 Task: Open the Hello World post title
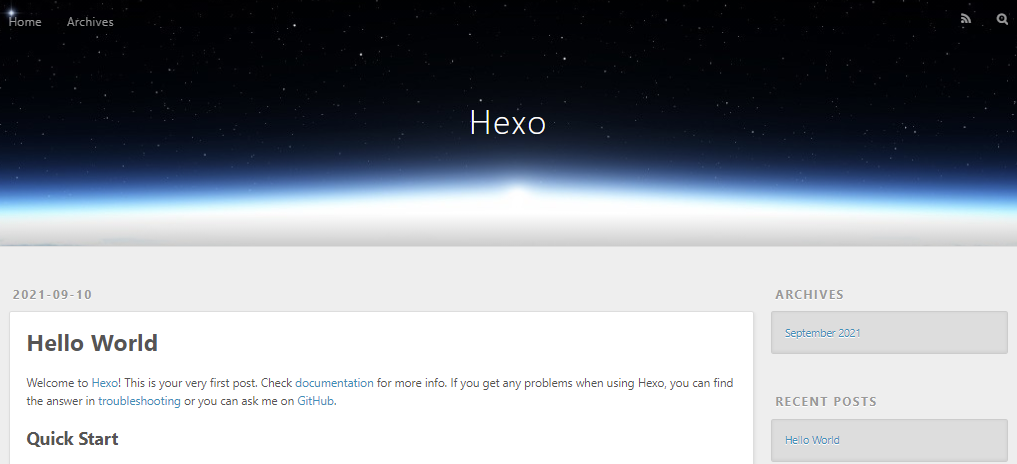[x=92, y=343]
